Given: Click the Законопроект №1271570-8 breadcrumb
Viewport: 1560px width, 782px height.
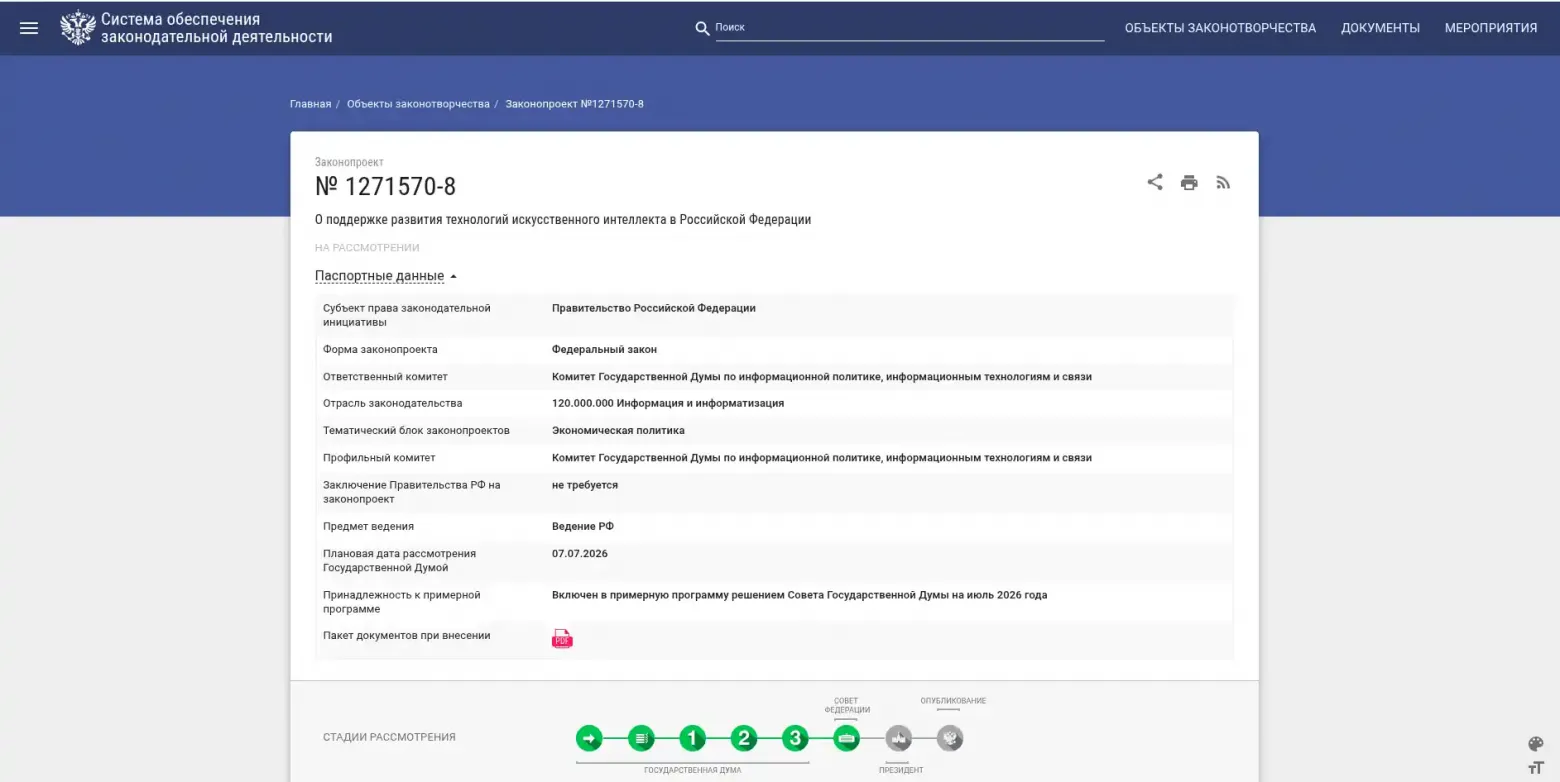Looking at the screenshot, I should coord(574,104).
